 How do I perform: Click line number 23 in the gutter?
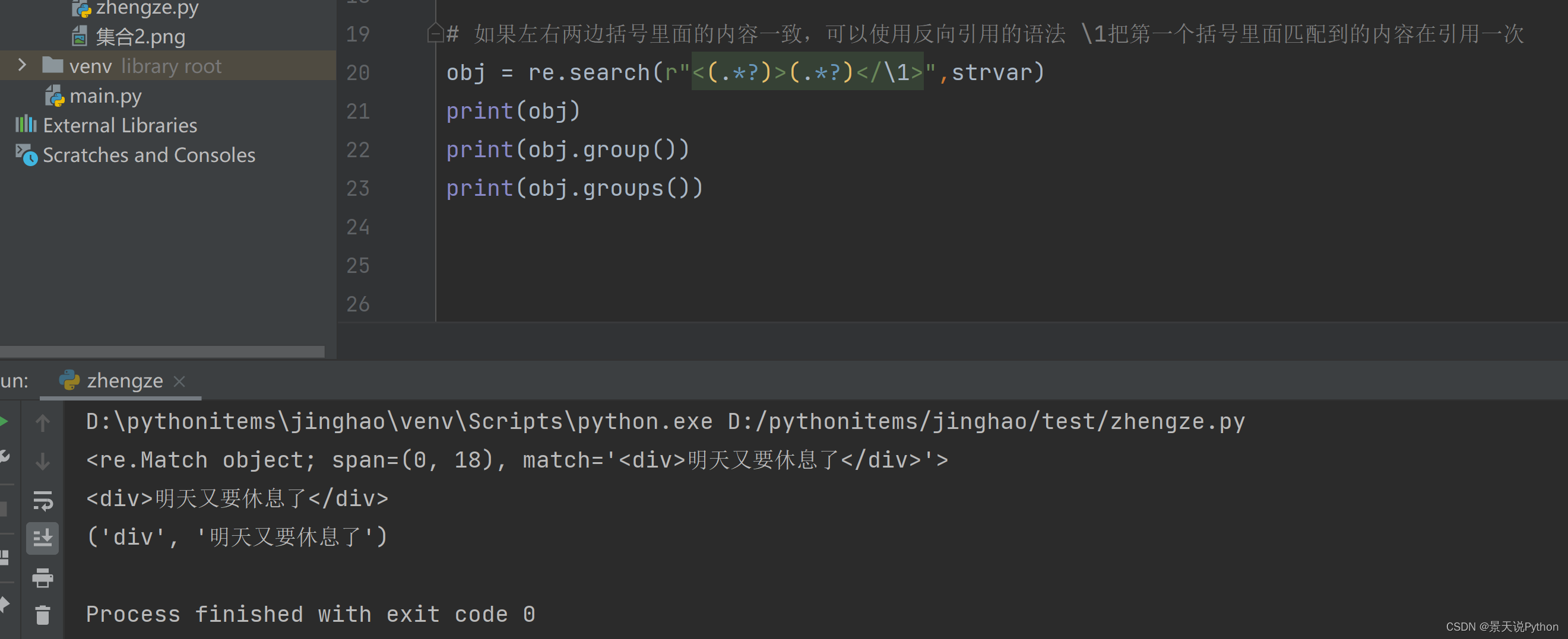pos(358,189)
